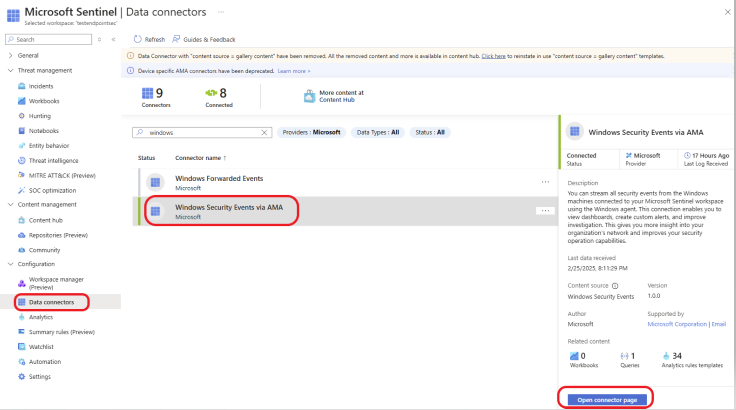
Task: Click Windows Forwarded Events connector icon
Action: pos(155,182)
